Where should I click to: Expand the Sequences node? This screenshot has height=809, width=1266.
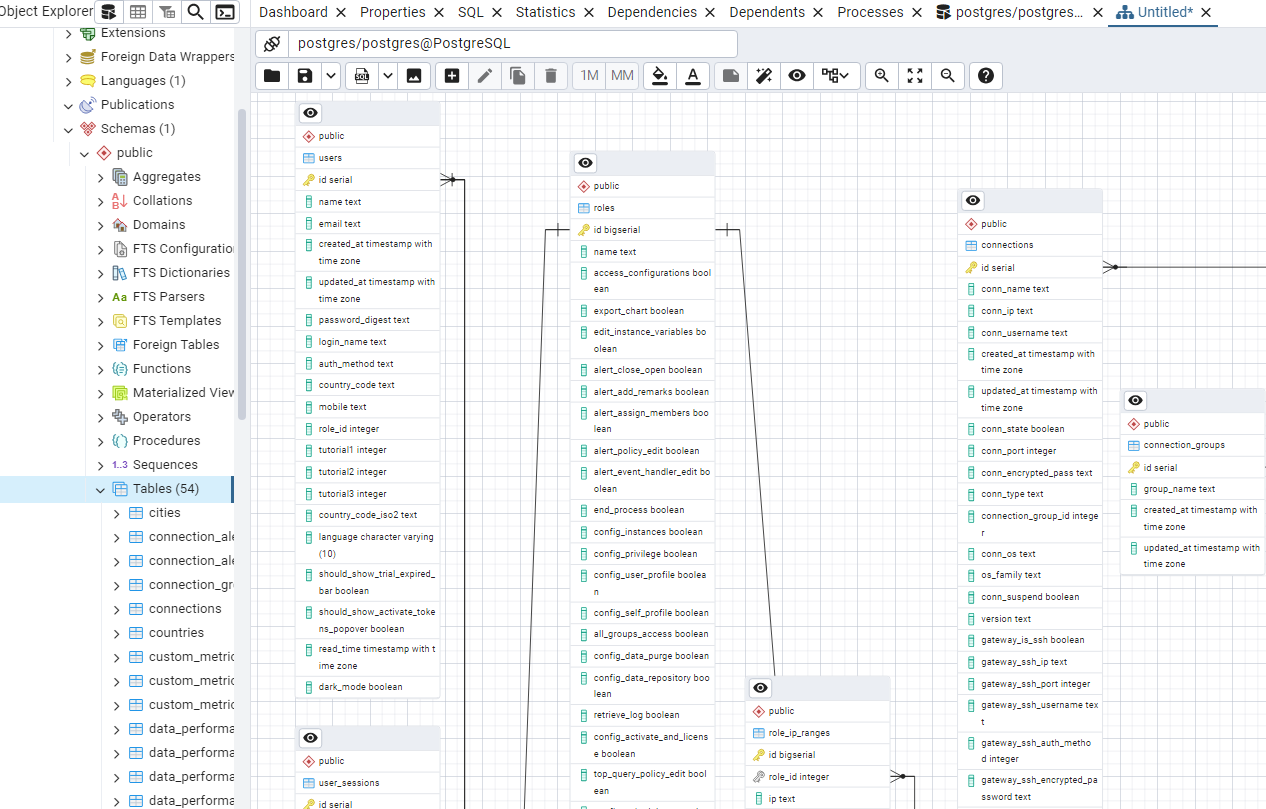pyautogui.click(x=101, y=465)
